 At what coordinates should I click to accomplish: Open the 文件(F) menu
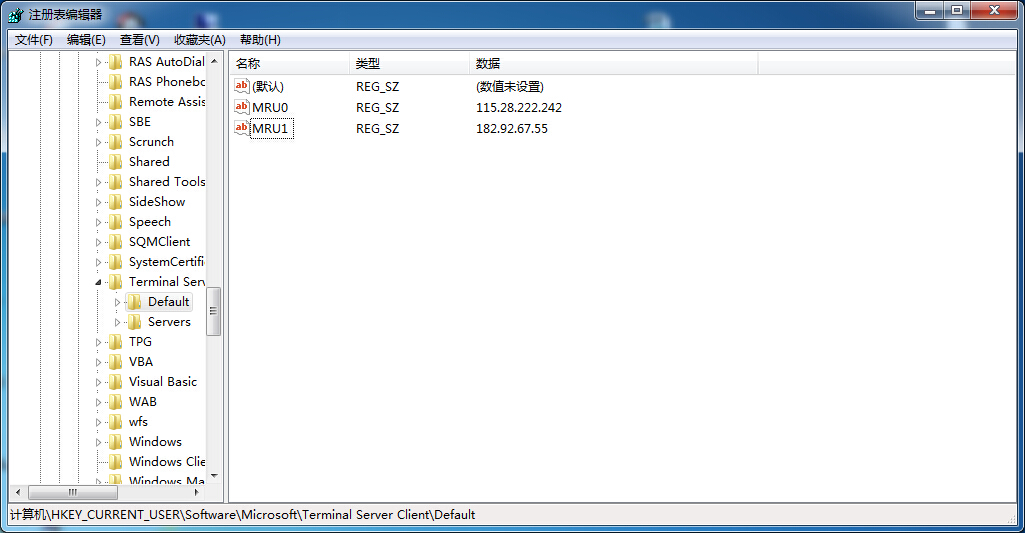tap(33, 40)
